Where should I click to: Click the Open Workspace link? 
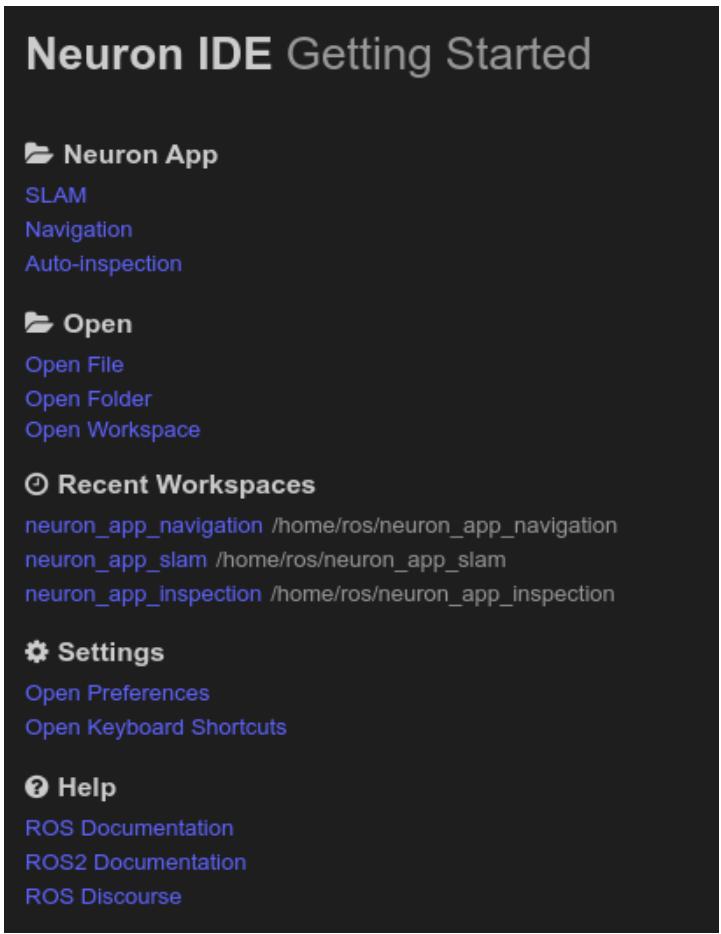pos(113,430)
